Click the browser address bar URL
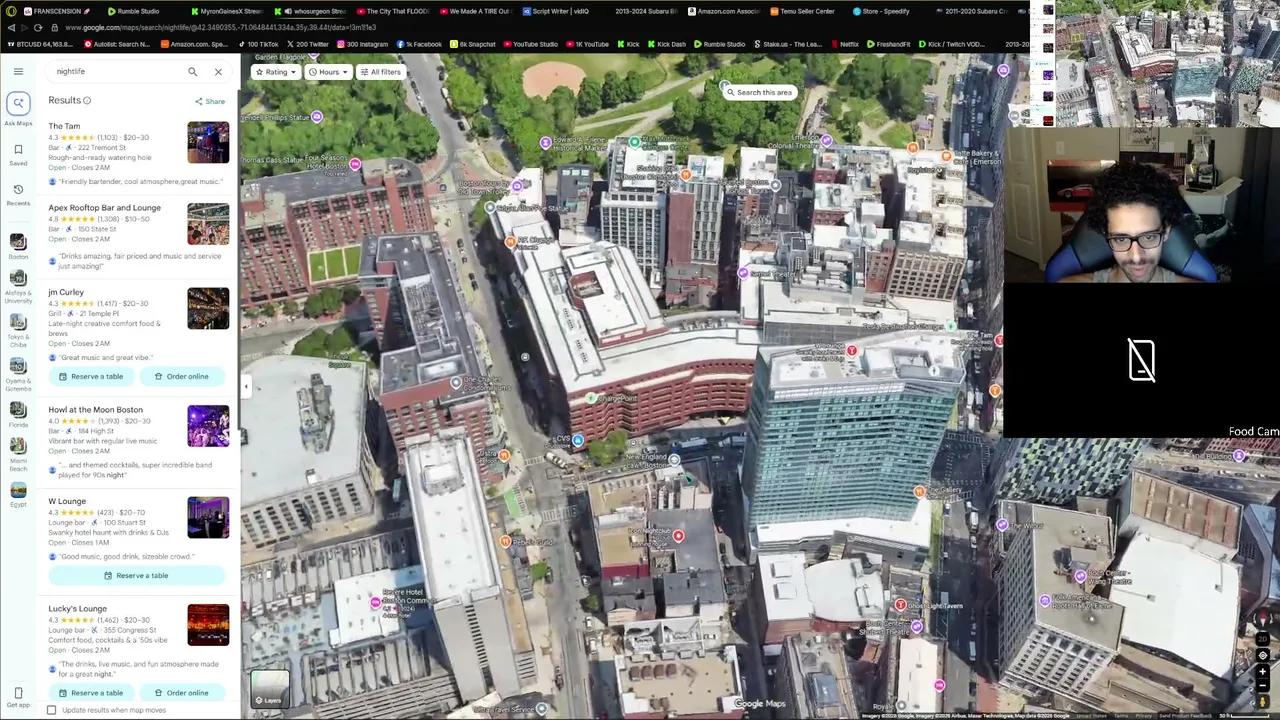The image size is (1280, 720). tap(220, 28)
